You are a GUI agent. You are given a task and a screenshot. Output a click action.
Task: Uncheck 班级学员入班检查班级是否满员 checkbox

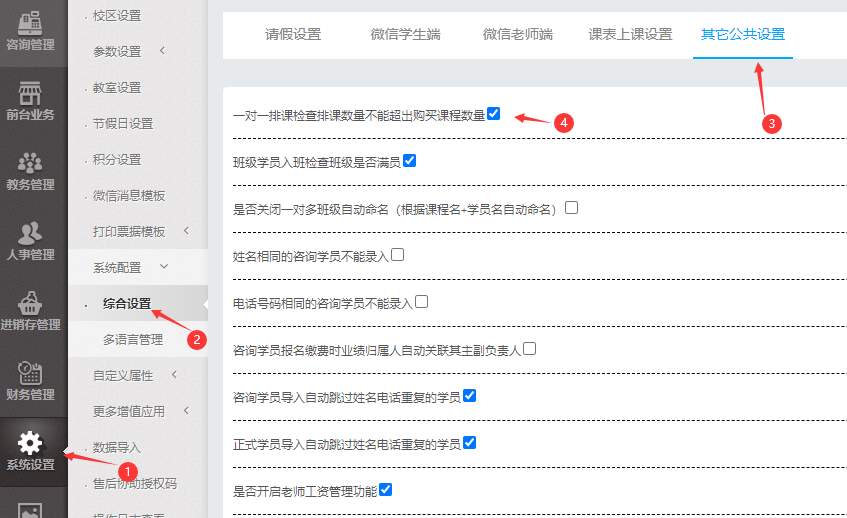coord(409,160)
